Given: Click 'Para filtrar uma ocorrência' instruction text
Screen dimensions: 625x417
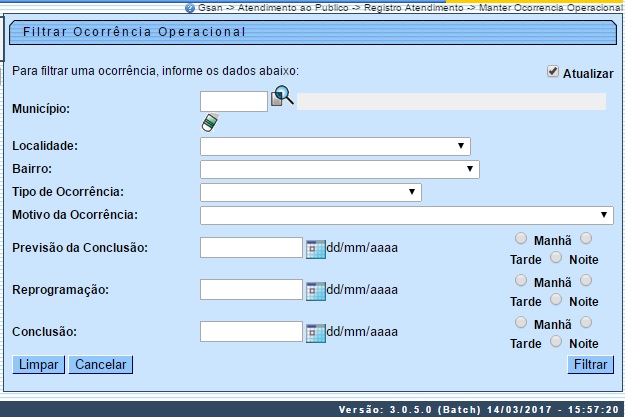Looking at the screenshot, I should pos(155,71).
